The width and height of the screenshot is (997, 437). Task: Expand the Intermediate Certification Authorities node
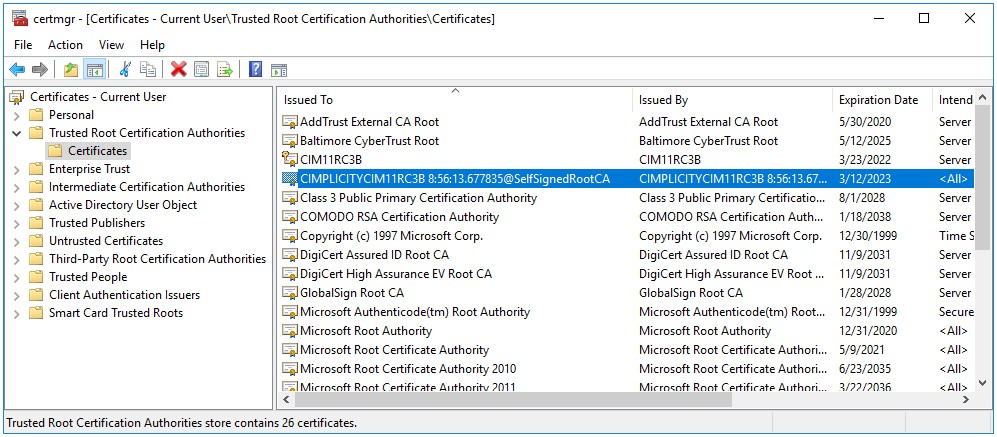click(17, 187)
